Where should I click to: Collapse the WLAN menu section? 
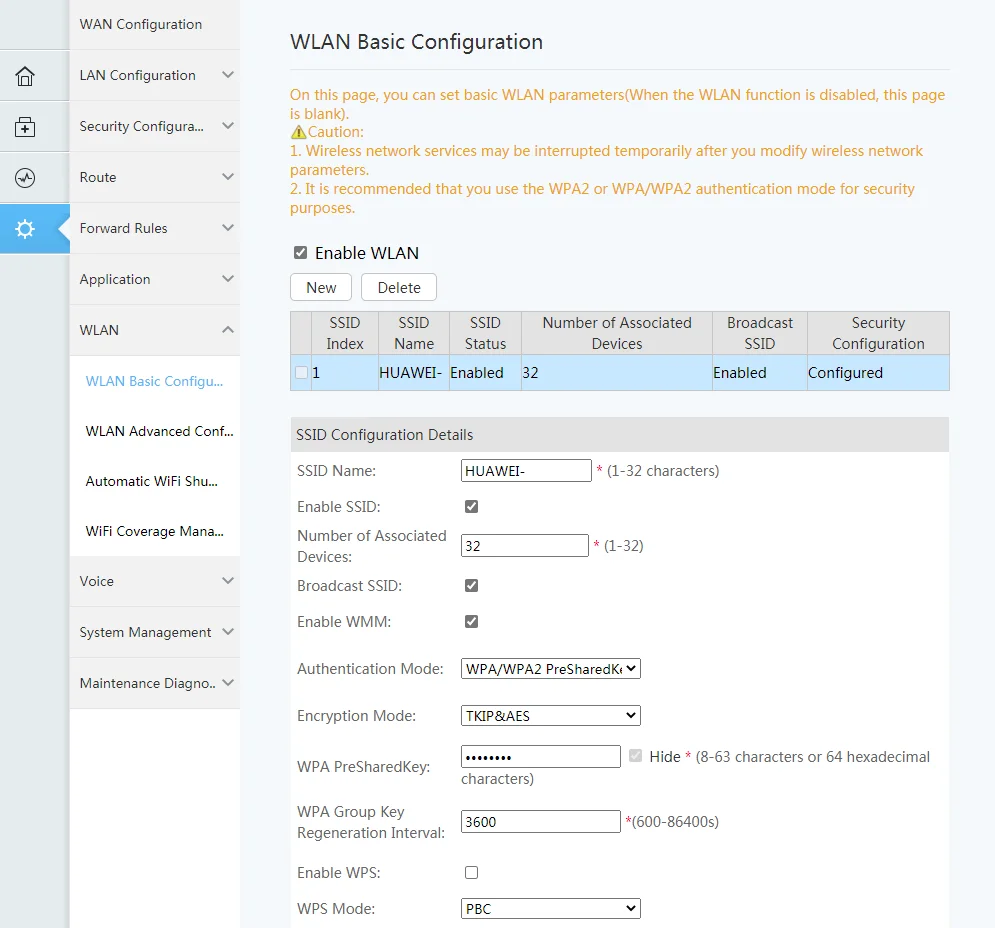pos(154,330)
